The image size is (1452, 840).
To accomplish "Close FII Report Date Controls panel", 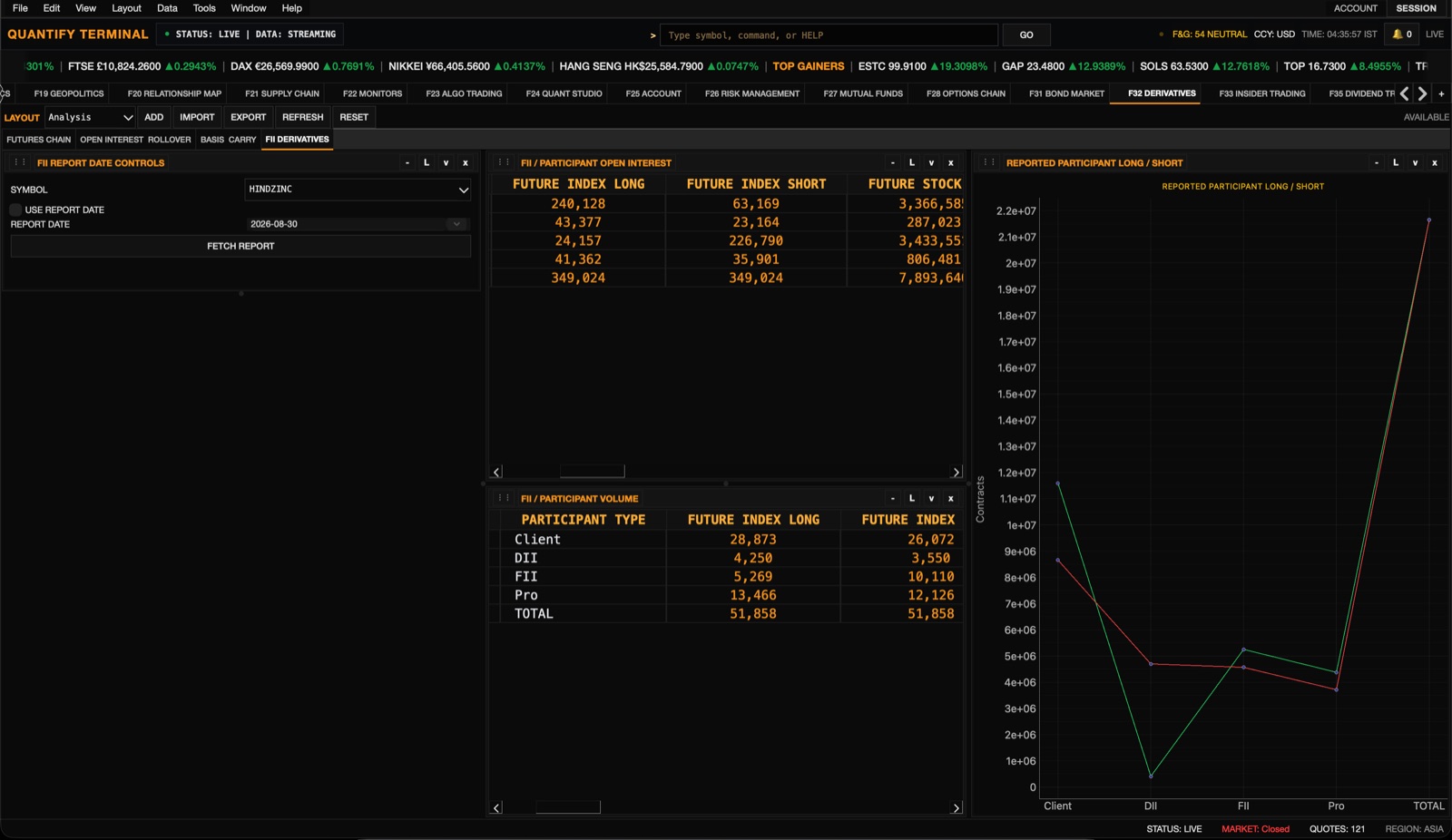I will coord(466,163).
